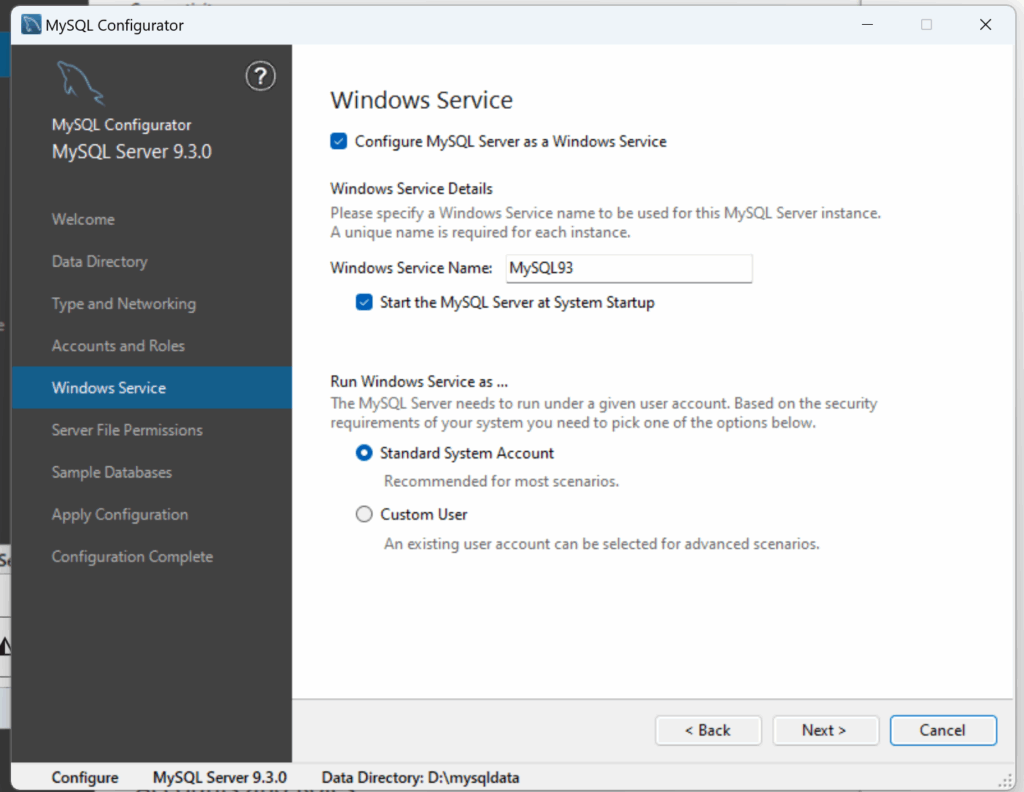Viewport: 1024px width, 792px height.
Task: Click the MySQL dolphin logo
Action: coord(79,82)
